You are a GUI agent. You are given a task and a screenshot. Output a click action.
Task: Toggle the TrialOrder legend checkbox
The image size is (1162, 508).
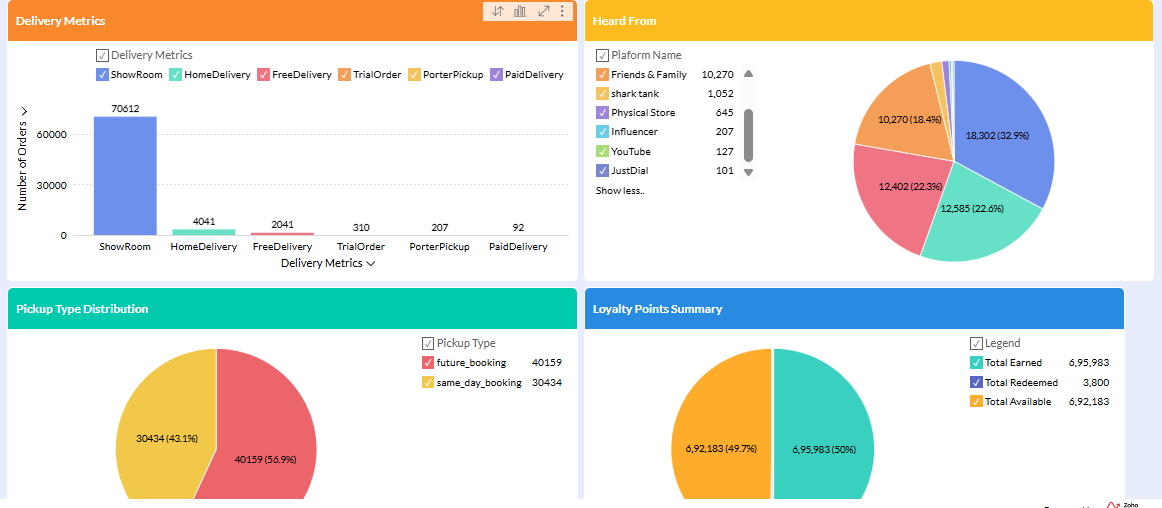pyautogui.click(x=345, y=74)
